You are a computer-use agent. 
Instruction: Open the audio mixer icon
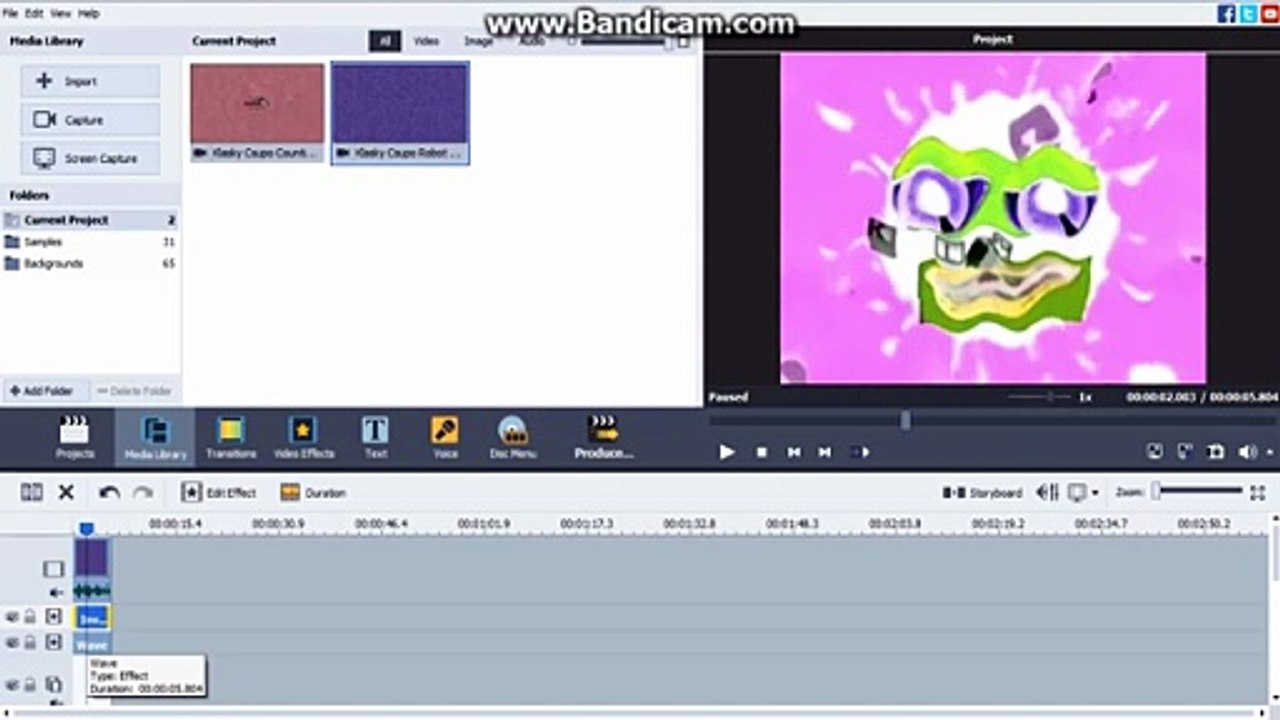(x=1048, y=492)
